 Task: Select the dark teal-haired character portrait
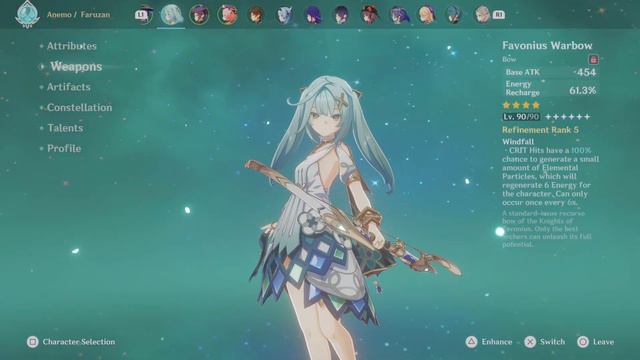(454, 15)
